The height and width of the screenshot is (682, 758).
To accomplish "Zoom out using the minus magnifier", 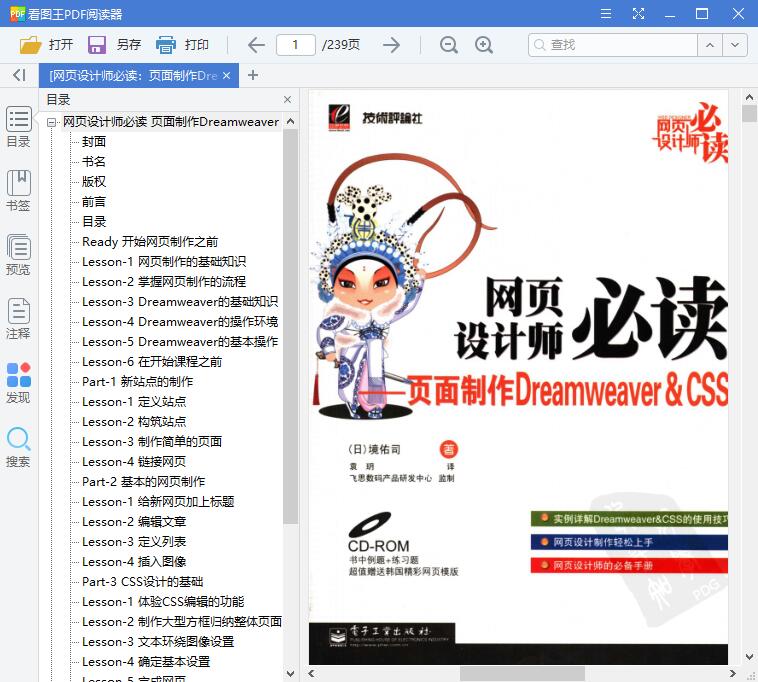I will [x=449, y=45].
